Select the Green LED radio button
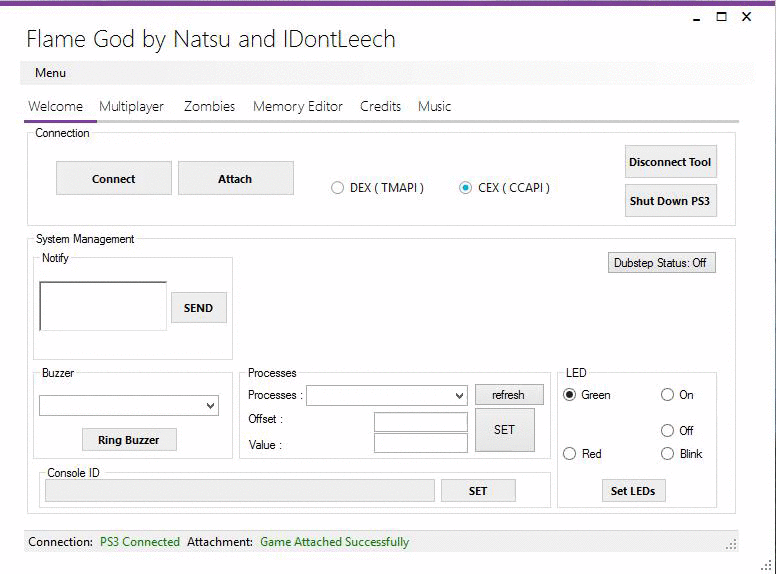Viewport: 776px width, 574px height. click(570, 395)
